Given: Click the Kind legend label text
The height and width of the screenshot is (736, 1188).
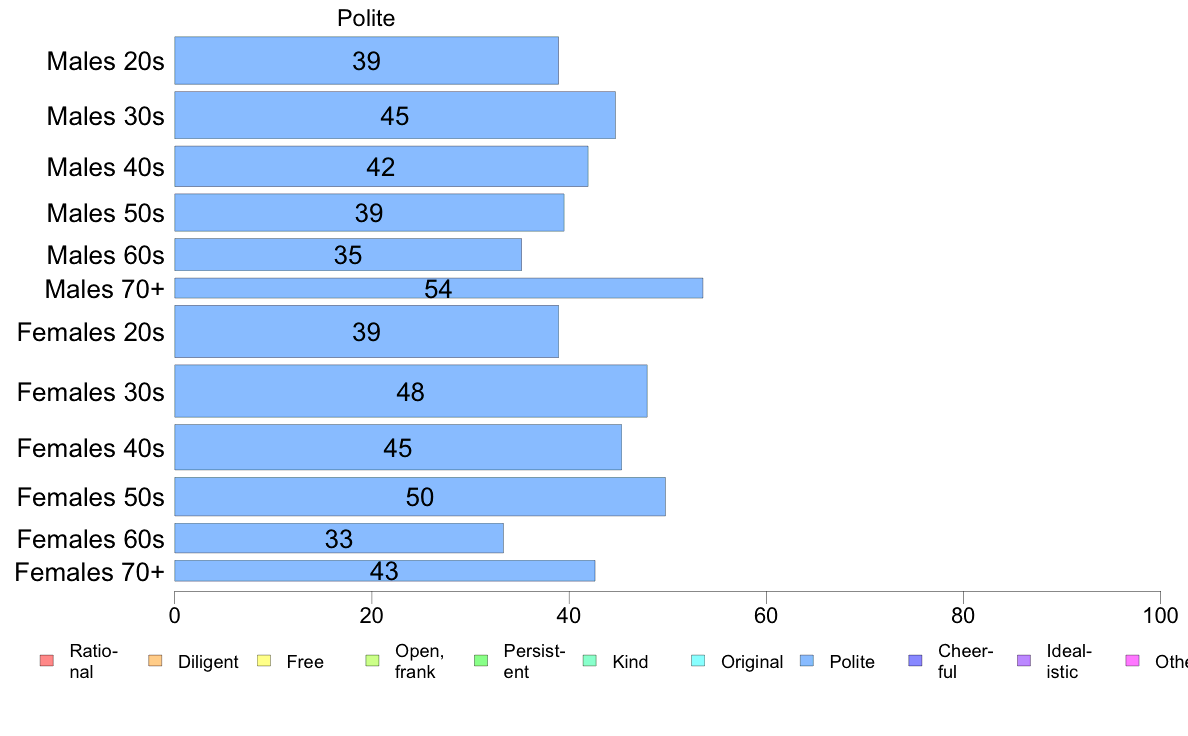Looking at the screenshot, I should pyautogui.click(x=630, y=662).
